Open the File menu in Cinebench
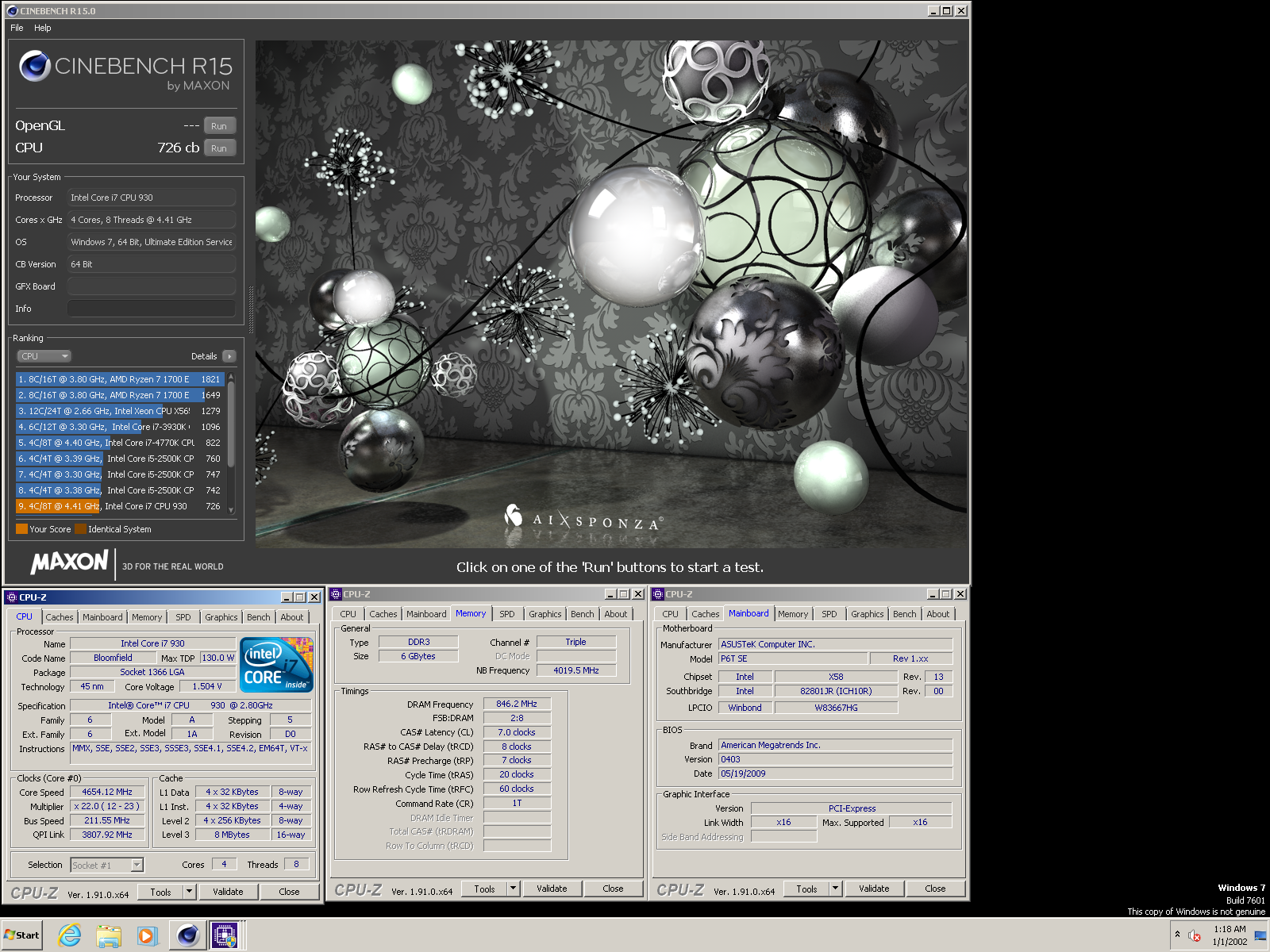 click(x=17, y=28)
